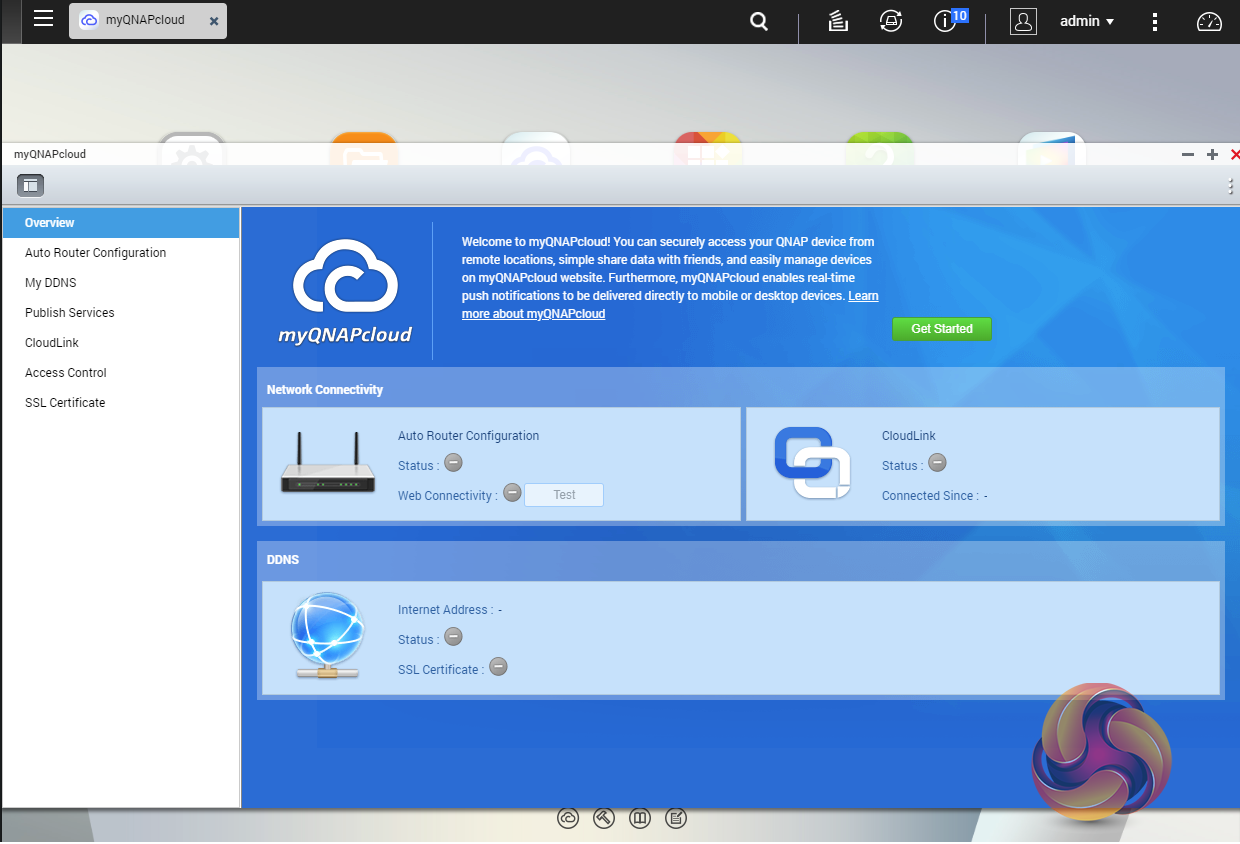This screenshot has height=844, width=1240.
Task: Maximize the myQNAPcloud window
Action: [1212, 155]
